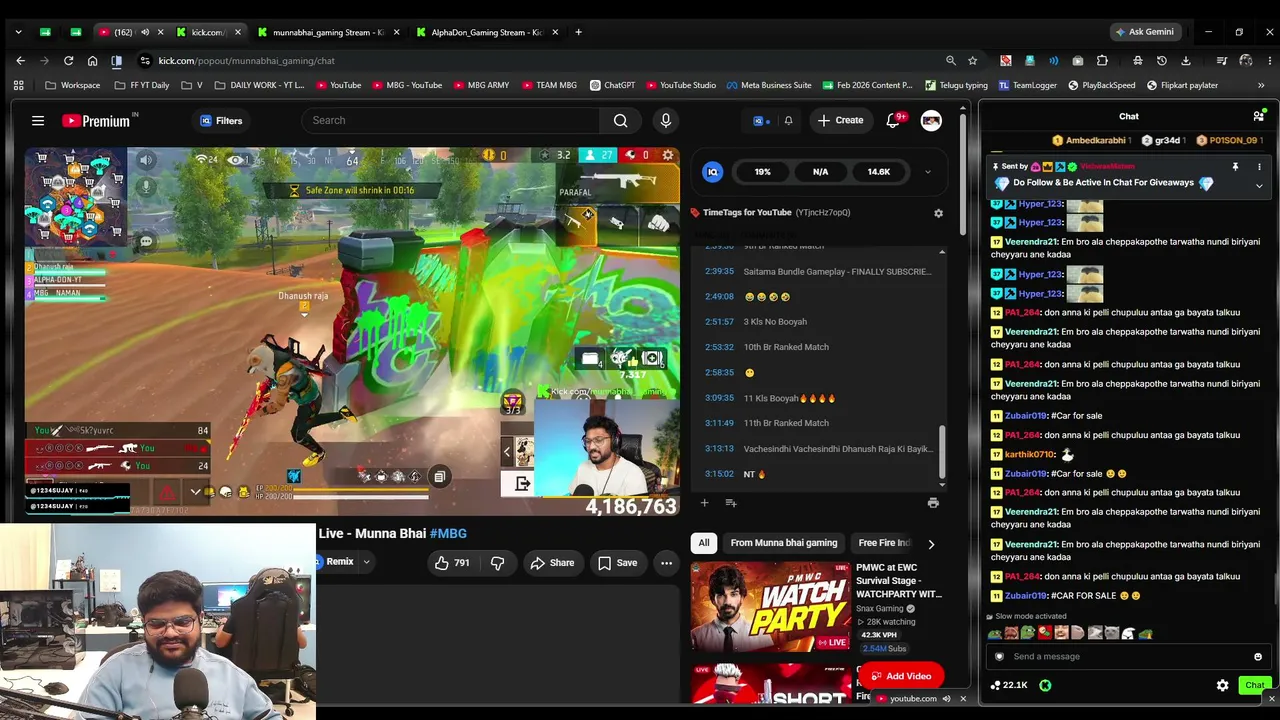
Task: Open Kick chat settings gear
Action: point(1222,685)
